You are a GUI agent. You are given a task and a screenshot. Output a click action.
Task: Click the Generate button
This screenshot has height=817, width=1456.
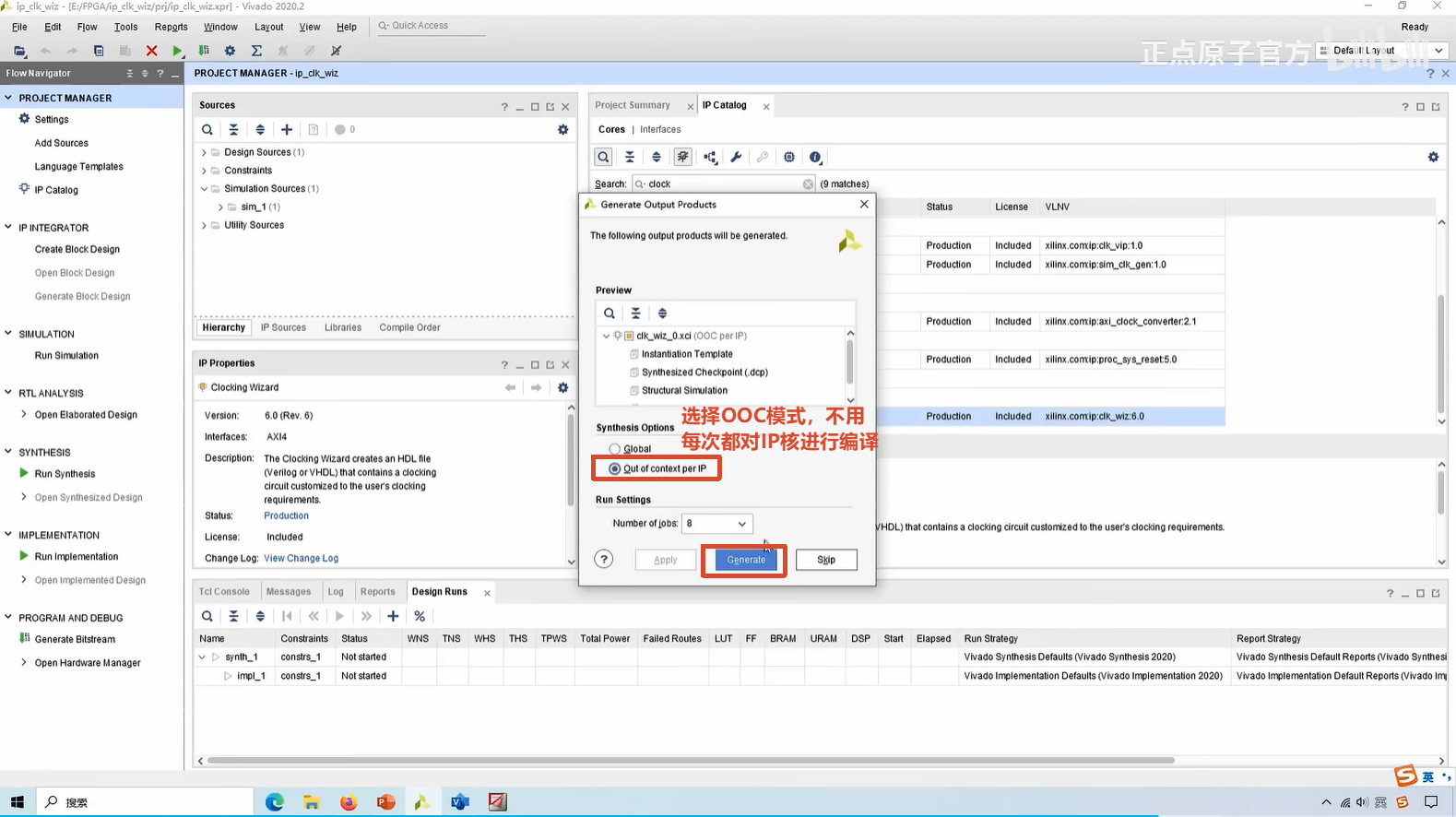pyautogui.click(x=746, y=560)
